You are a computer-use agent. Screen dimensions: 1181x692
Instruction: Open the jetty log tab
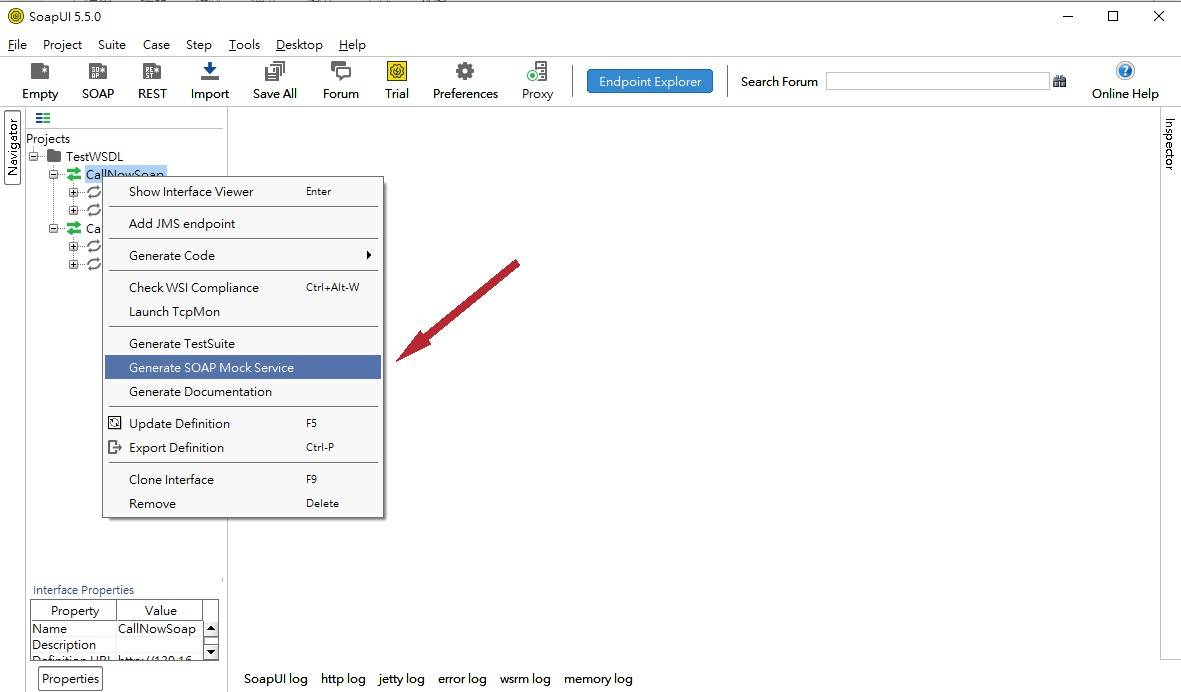click(x=401, y=678)
